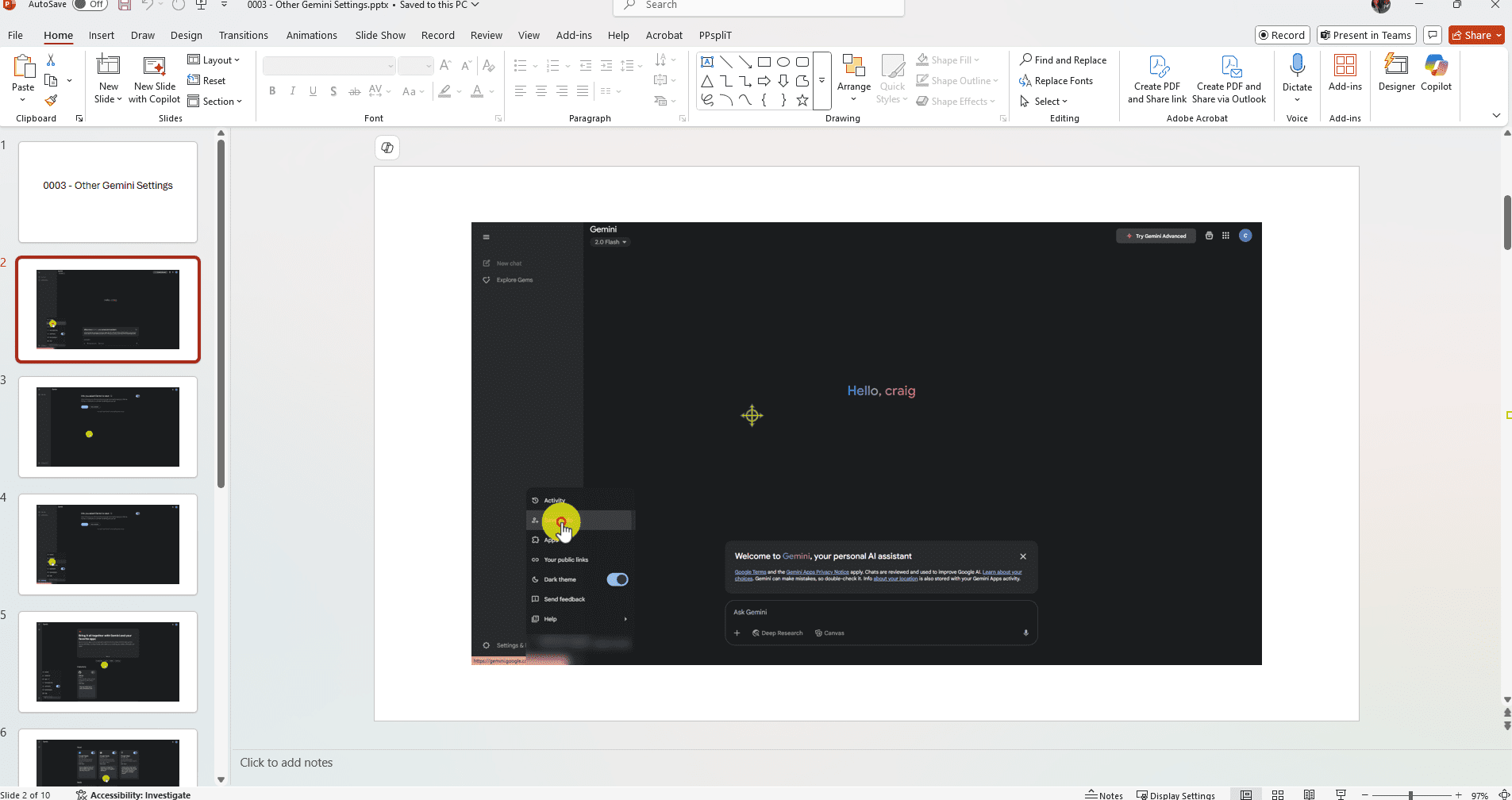Viewport: 1512px width, 800px height.
Task: Click Create PDF and Share link
Action: (x=1156, y=79)
